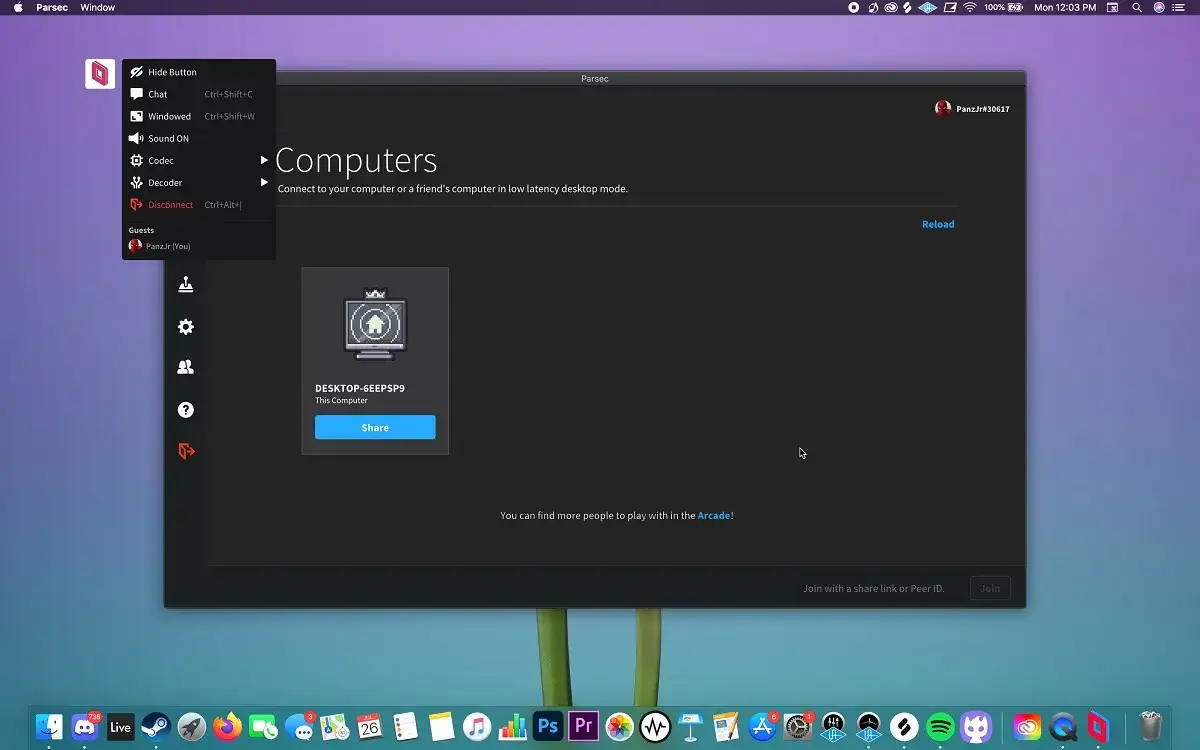Open Chat from the overlay menu
This screenshot has height=750, width=1200.
(x=158, y=95)
